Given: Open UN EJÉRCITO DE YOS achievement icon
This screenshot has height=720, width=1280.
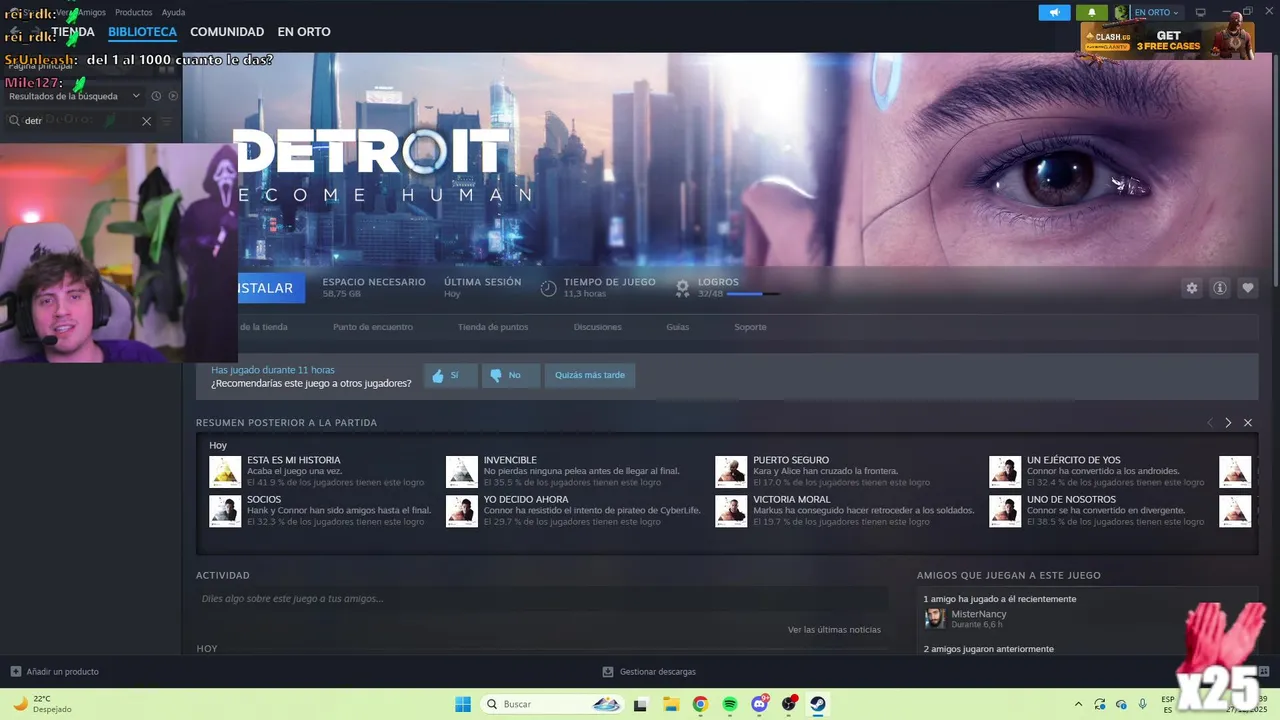Looking at the screenshot, I should click(x=1005, y=472).
